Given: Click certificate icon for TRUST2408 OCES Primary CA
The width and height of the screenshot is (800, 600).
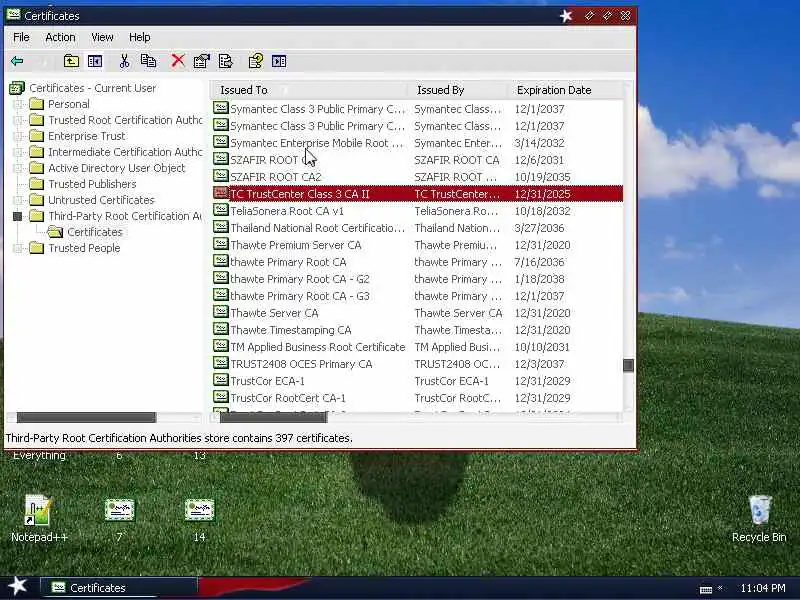Looking at the screenshot, I should click(220, 363).
